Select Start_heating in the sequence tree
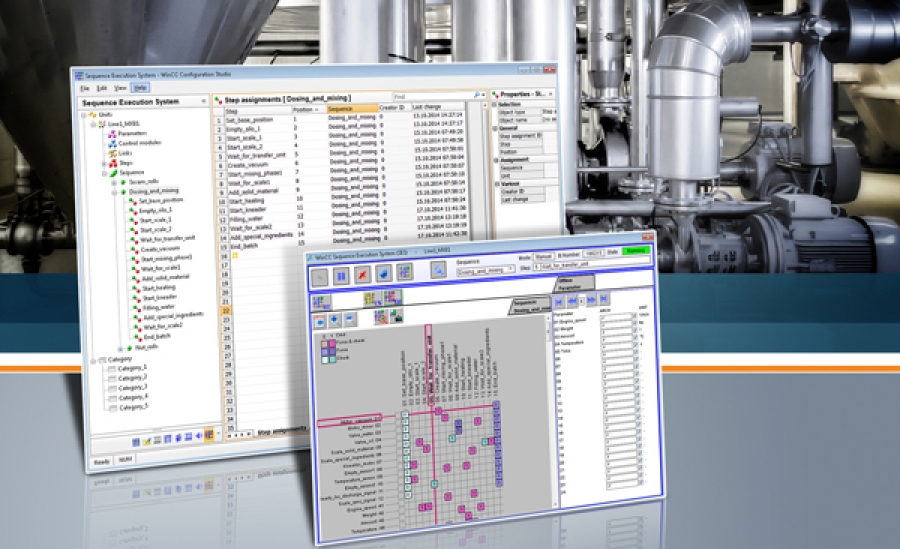This screenshot has width=900, height=549. click(x=161, y=287)
